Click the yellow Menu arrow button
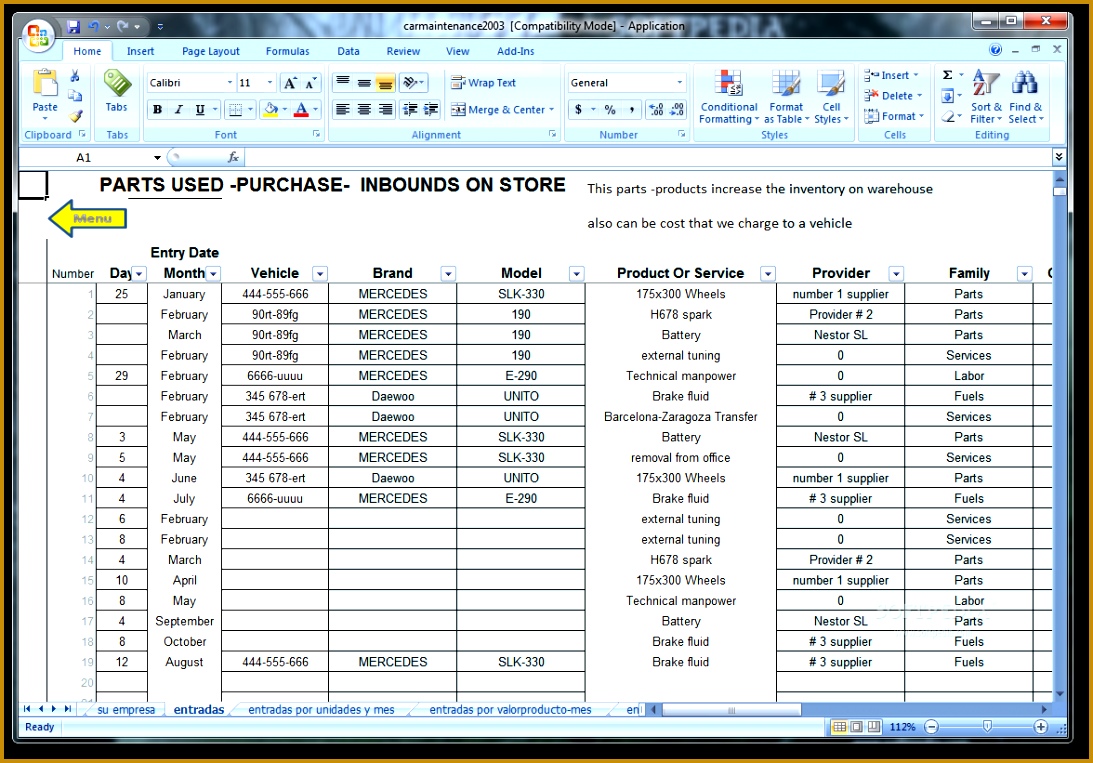1093x763 pixels. 88,219
